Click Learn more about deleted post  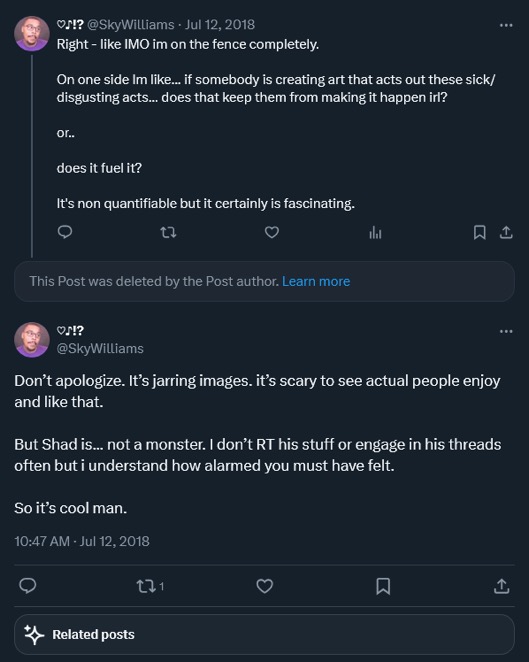[x=316, y=282]
